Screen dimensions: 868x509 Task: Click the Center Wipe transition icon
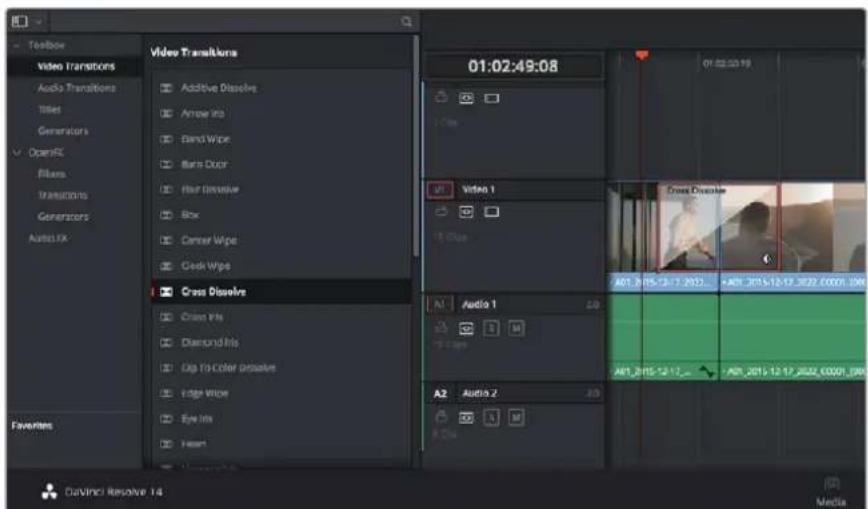click(166, 240)
